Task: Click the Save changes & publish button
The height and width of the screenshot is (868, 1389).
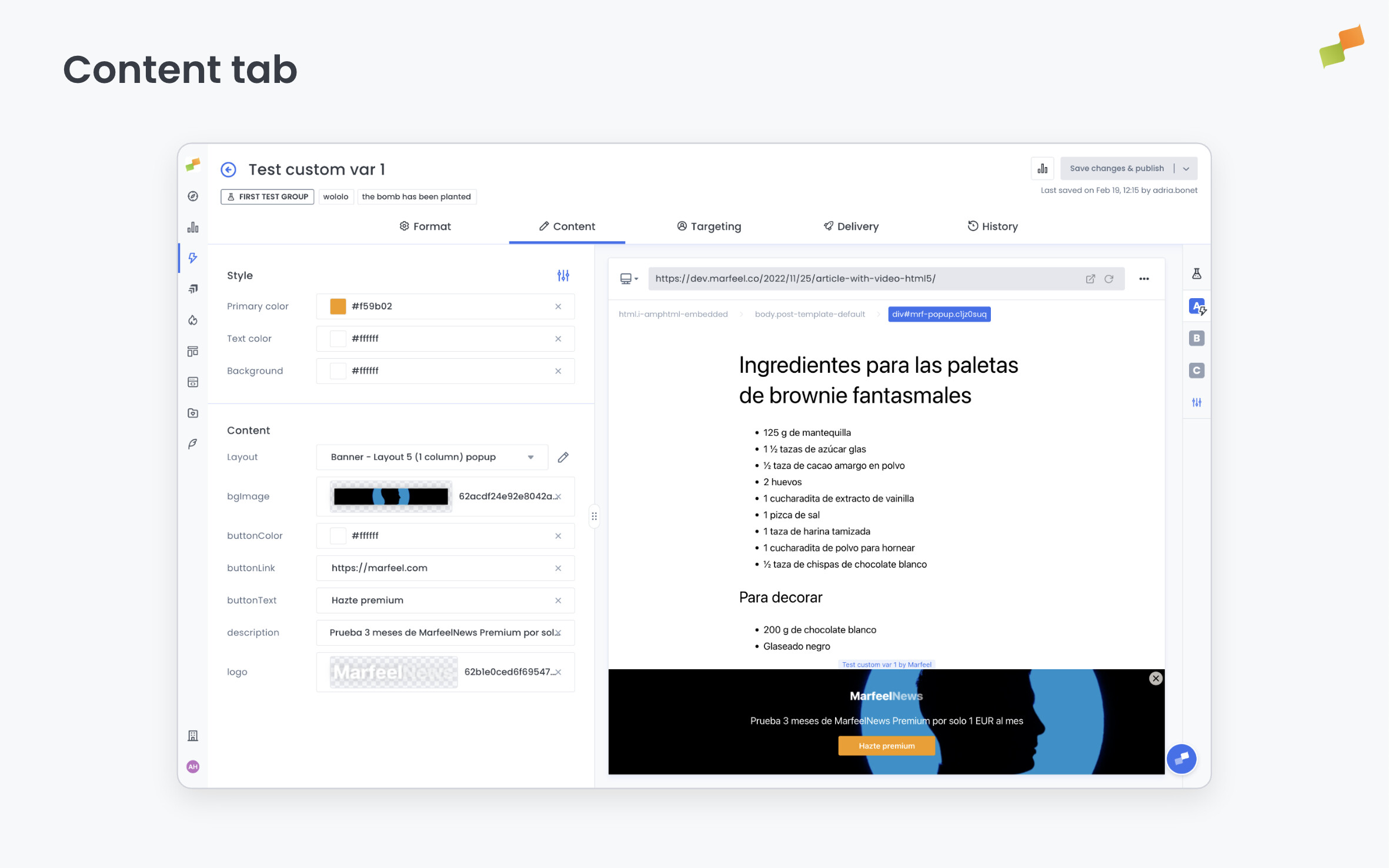Action: click(1116, 168)
